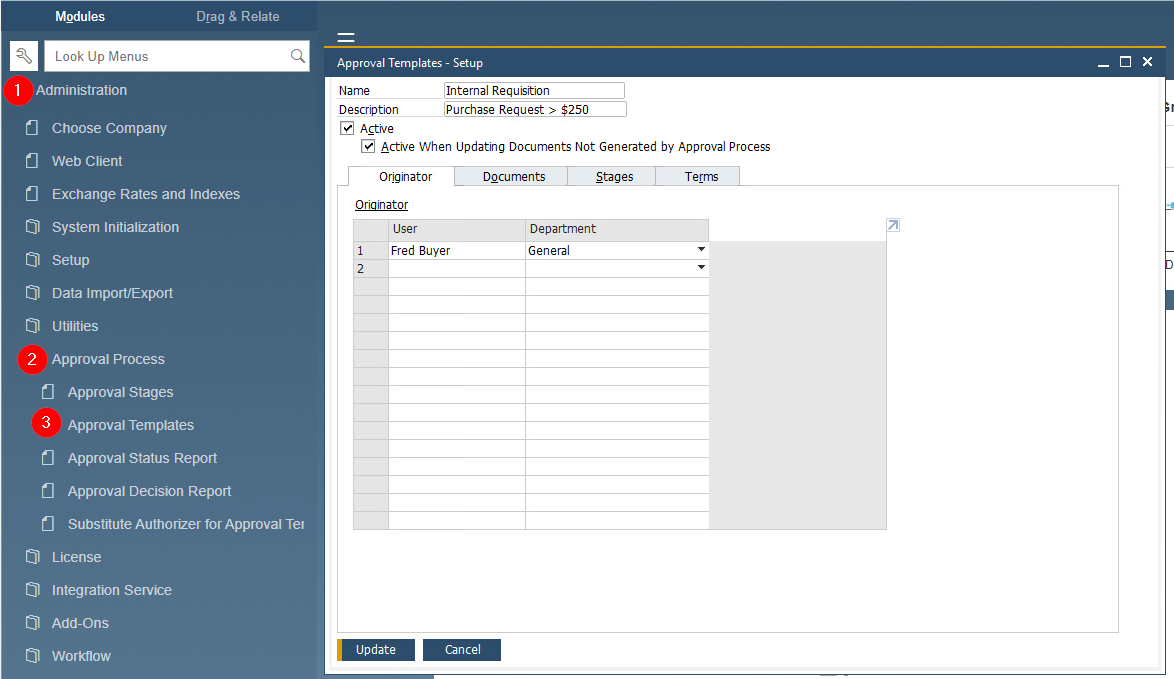Click the User column header

[457, 229]
